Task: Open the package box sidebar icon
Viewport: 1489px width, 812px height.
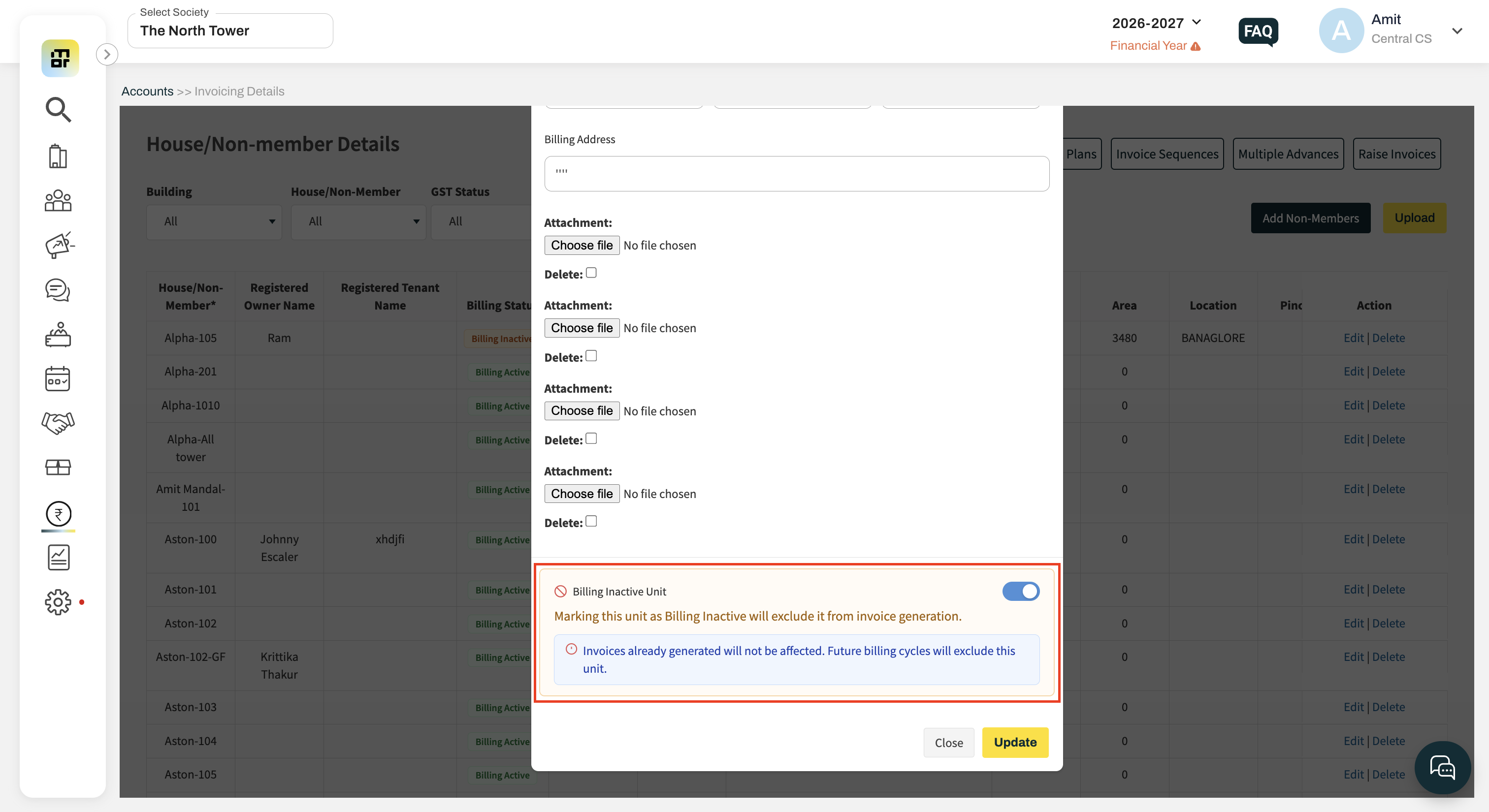Action: click(x=58, y=467)
